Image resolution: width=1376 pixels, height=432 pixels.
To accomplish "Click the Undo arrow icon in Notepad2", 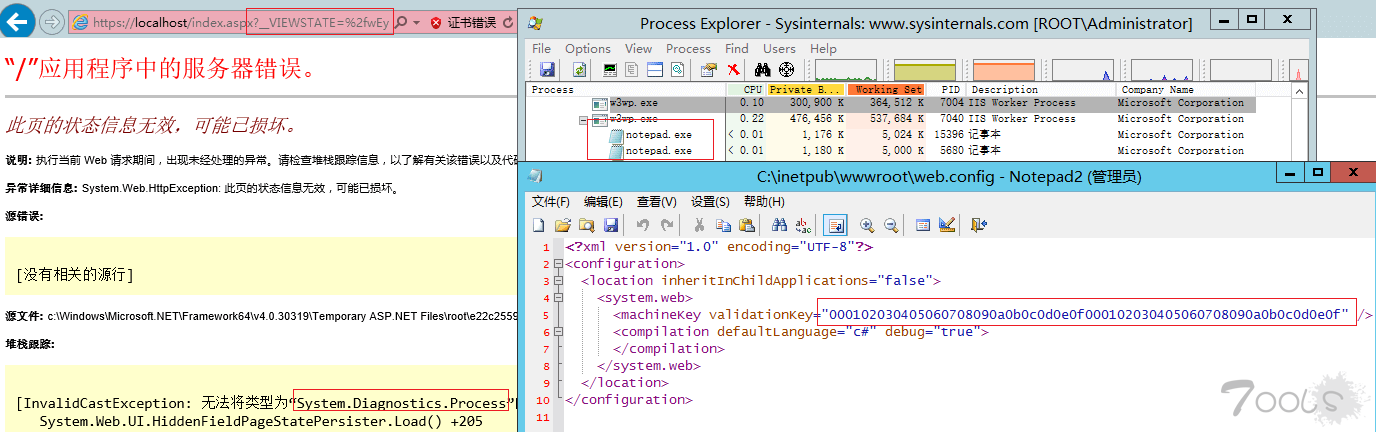I will click(643, 225).
